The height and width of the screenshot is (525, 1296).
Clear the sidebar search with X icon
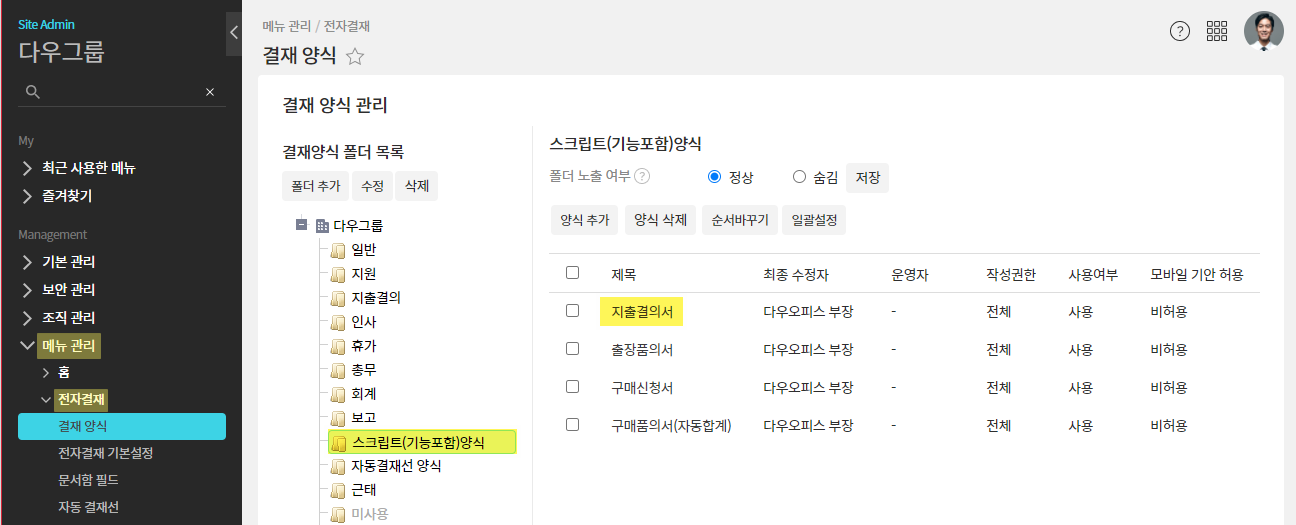click(x=210, y=92)
